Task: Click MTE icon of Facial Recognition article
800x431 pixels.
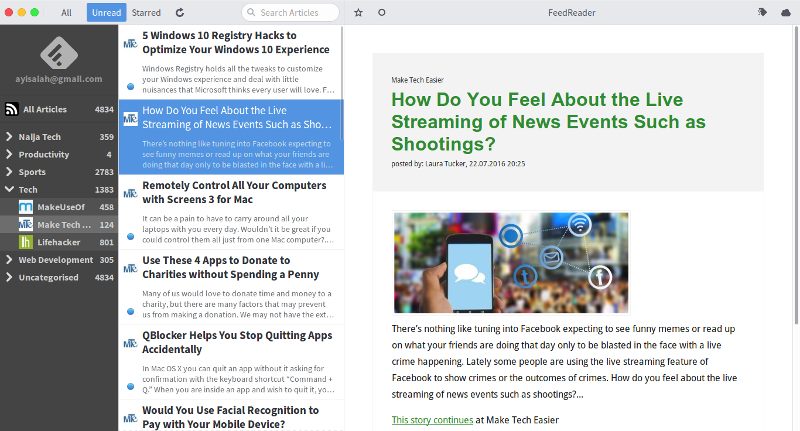Action: pyautogui.click(x=130, y=419)
